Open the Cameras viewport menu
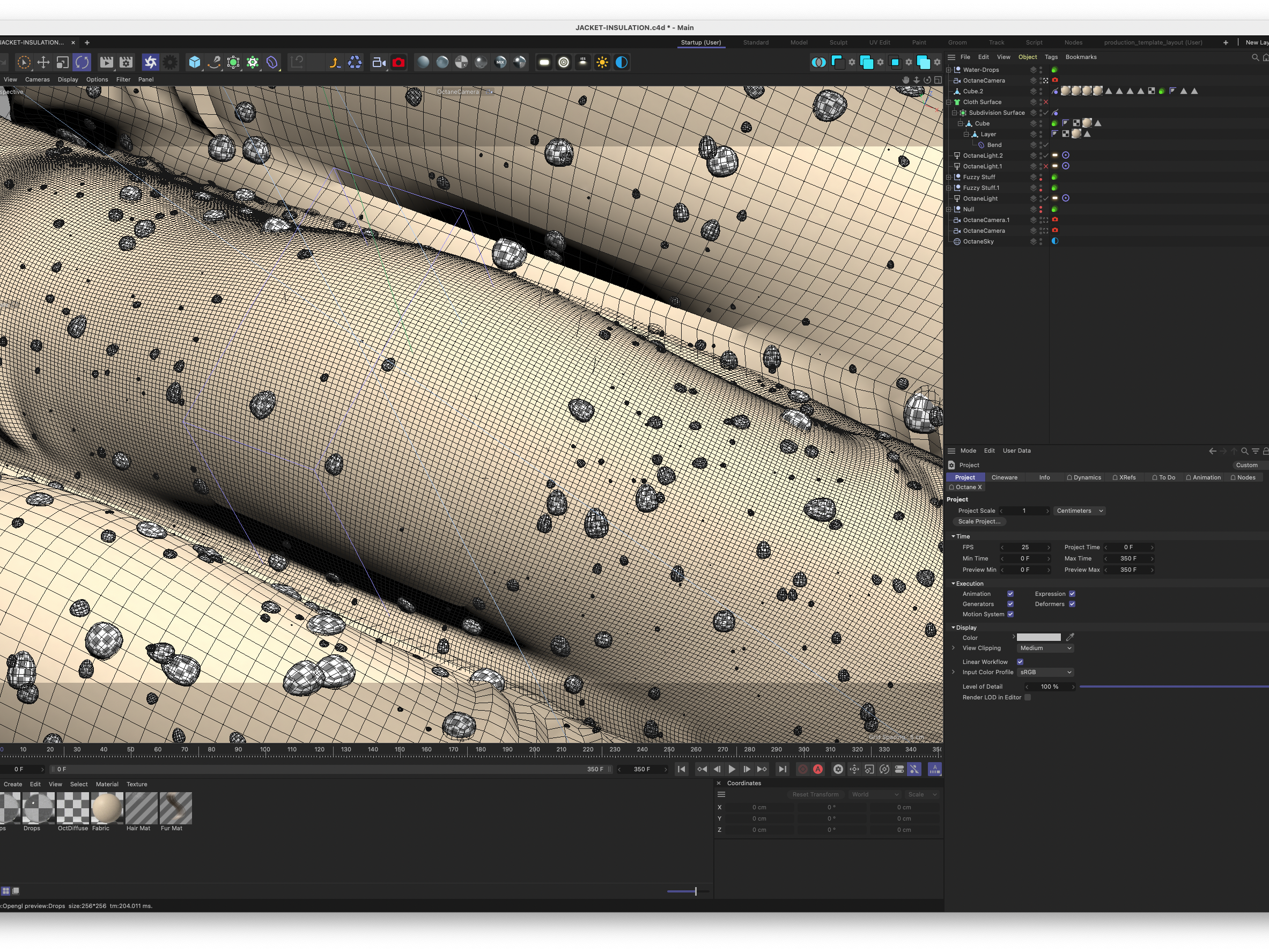 38,80
